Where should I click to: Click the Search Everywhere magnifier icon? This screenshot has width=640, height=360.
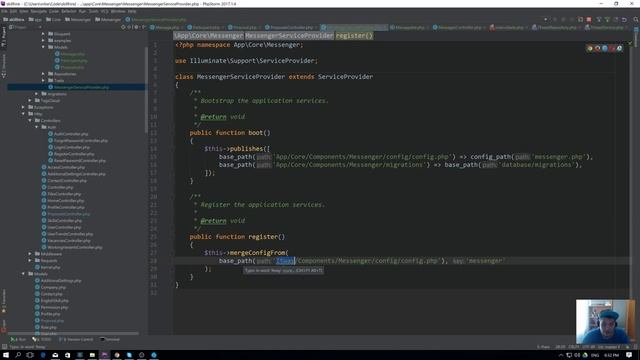pyautogui.click(x=636, y=19)
